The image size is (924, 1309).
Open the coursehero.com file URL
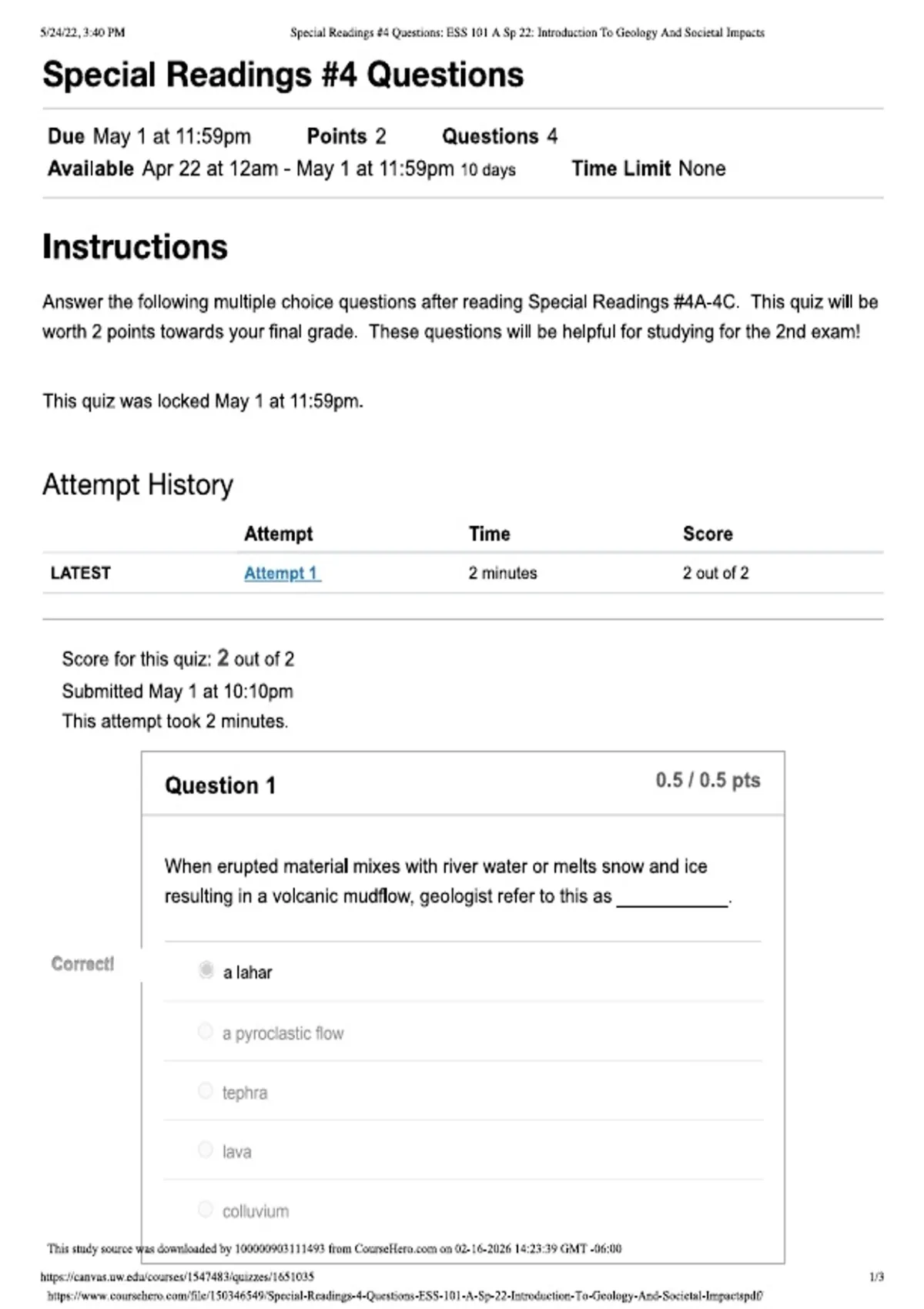point(405,1296)
